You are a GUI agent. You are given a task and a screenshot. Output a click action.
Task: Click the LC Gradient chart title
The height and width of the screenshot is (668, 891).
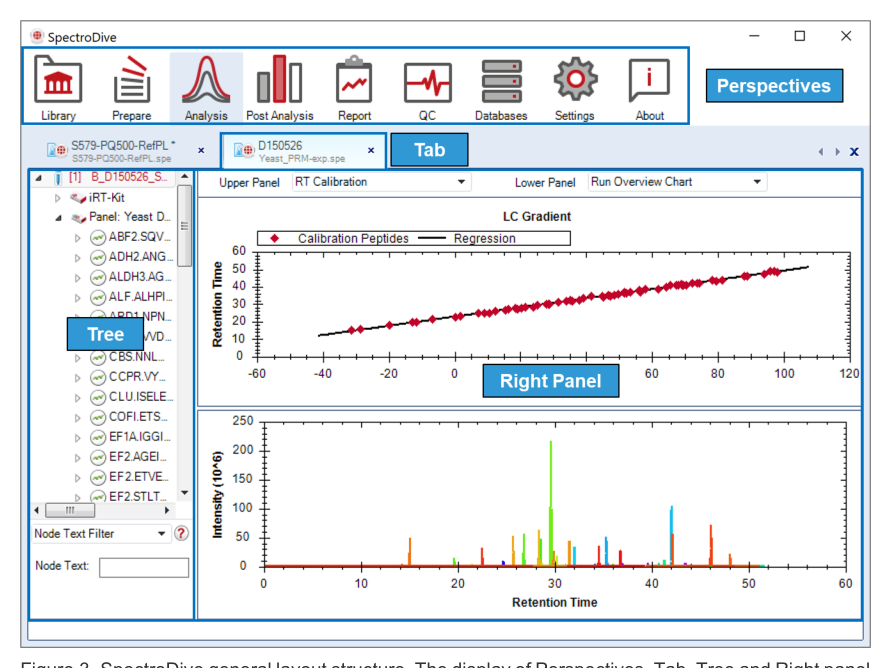pyautogui.click(x=537, y=216)
